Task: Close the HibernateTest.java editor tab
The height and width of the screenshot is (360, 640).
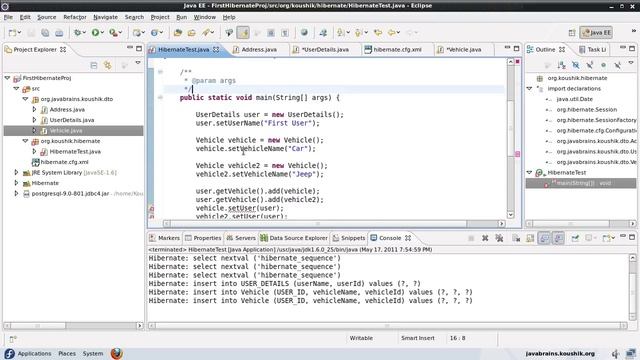Action: (x=216, y=49)
